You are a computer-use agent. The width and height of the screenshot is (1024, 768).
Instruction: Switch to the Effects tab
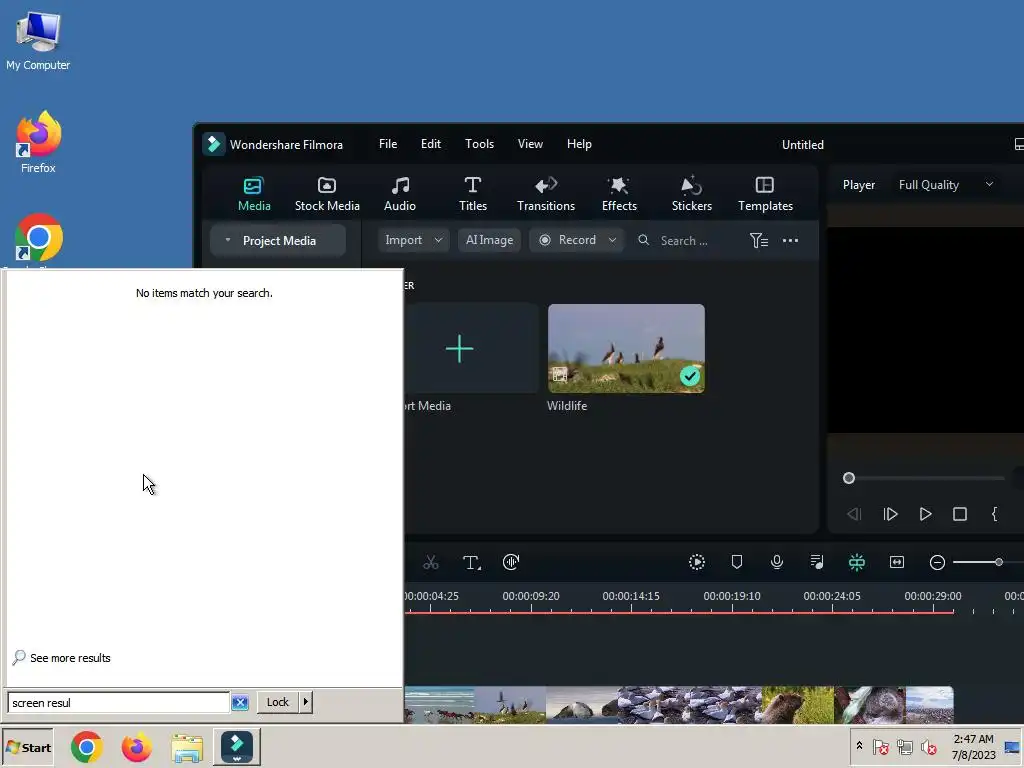pyautogui.click(x=619, y=194)
